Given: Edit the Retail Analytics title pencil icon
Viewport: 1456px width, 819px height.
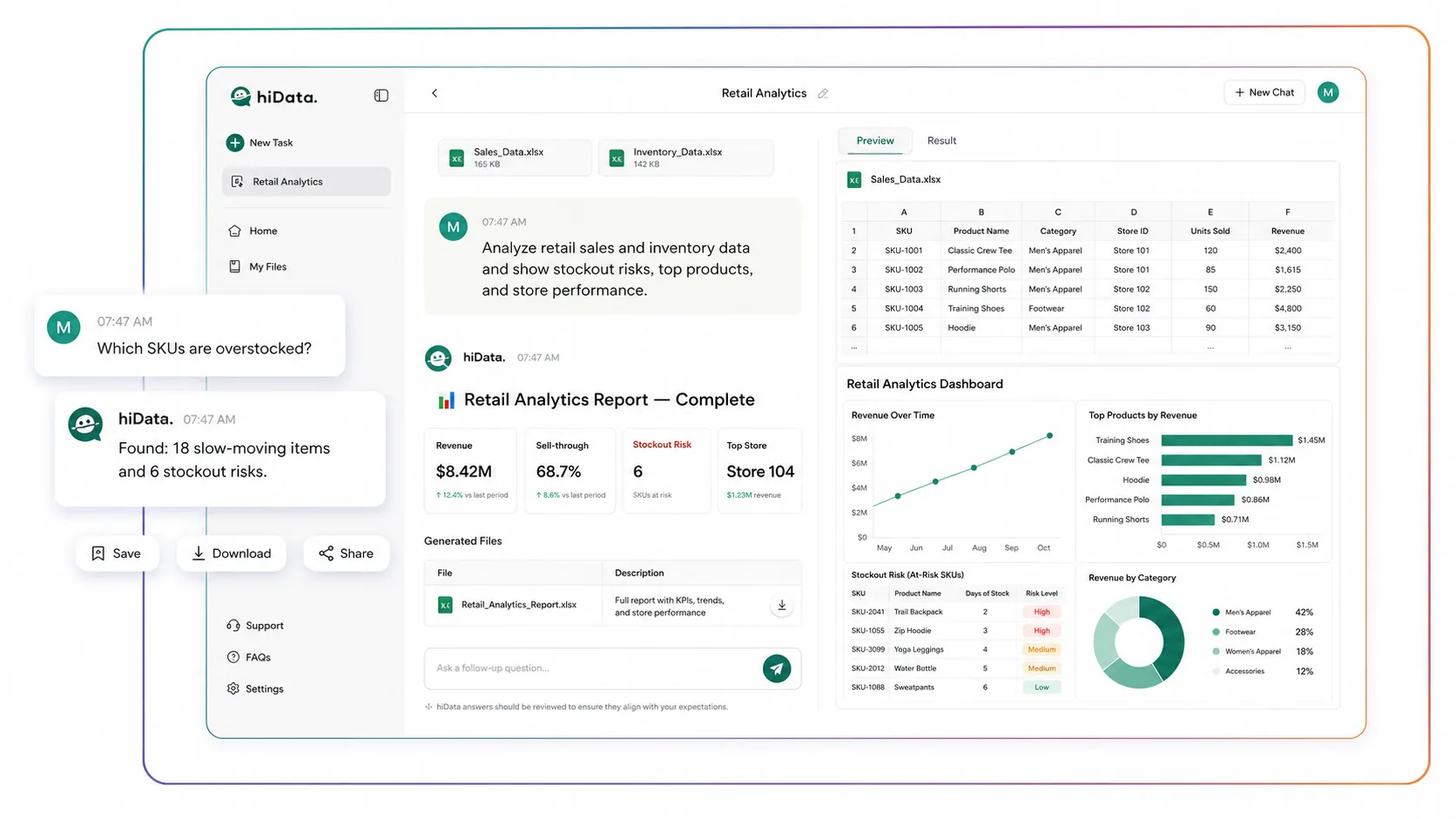Looking at the screenshot, I should click(x=823, y=93).
